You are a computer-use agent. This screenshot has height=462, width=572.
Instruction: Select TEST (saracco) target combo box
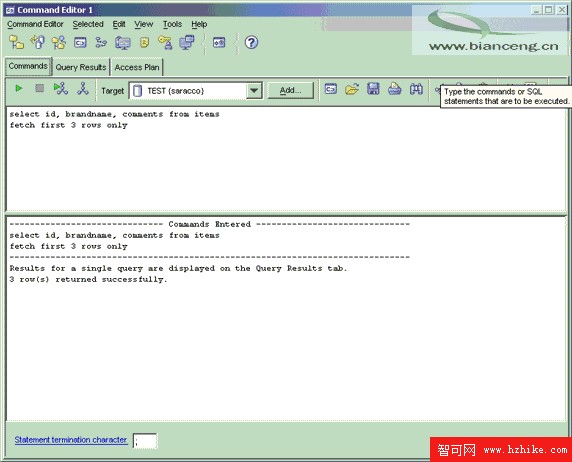196,91
